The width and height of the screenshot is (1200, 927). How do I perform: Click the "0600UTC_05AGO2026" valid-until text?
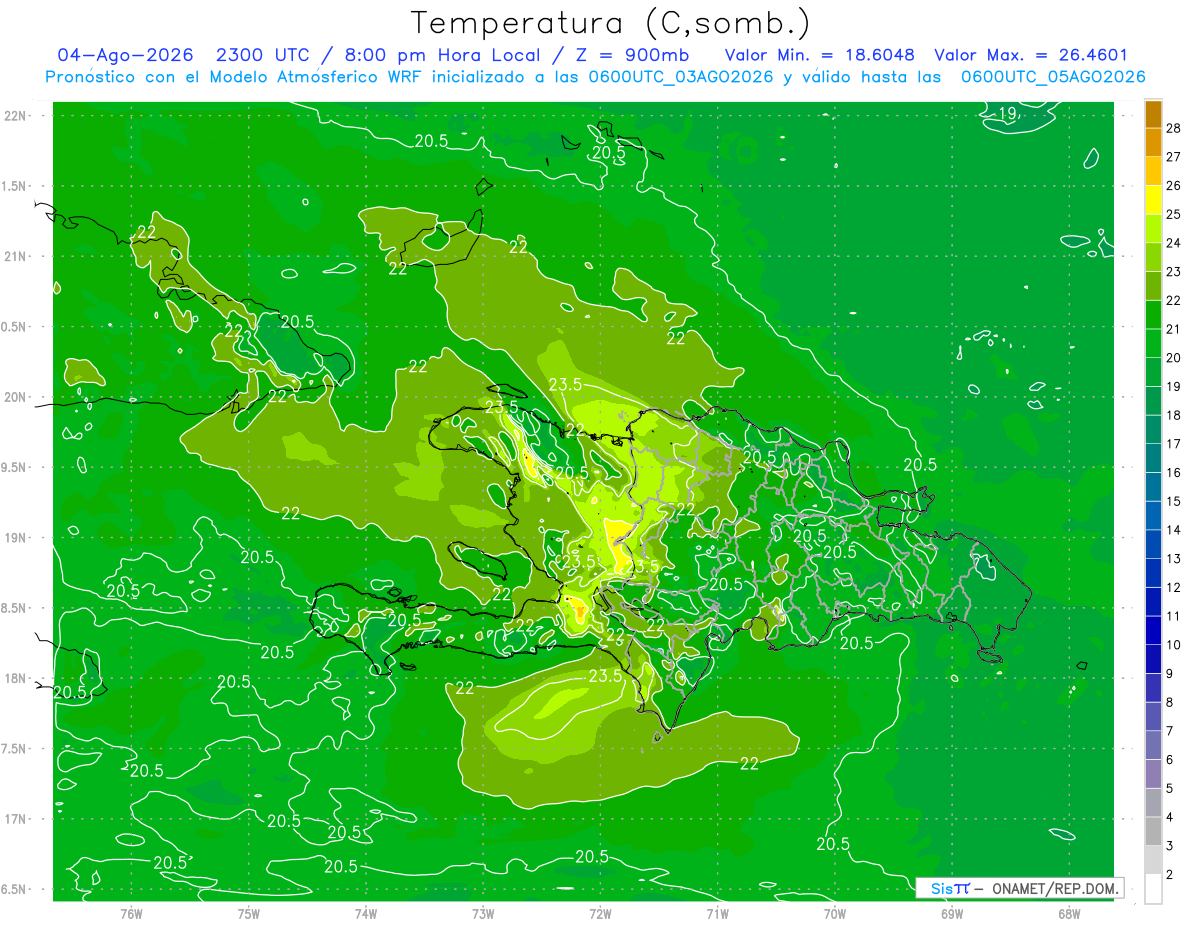(x=1053, y=77)
